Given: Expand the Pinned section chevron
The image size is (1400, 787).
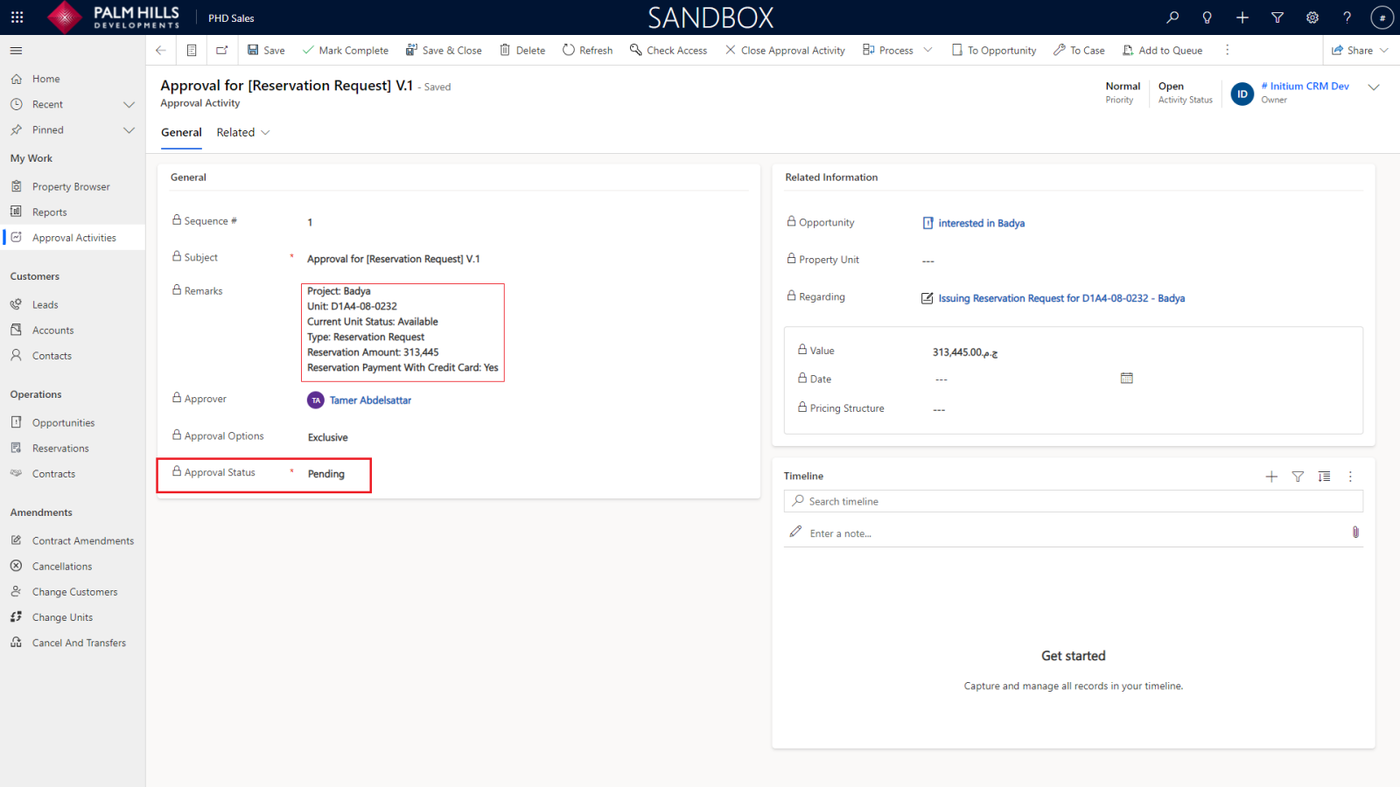Looking at the screenshot, I should pyautogui.click(x=129, y=130).
